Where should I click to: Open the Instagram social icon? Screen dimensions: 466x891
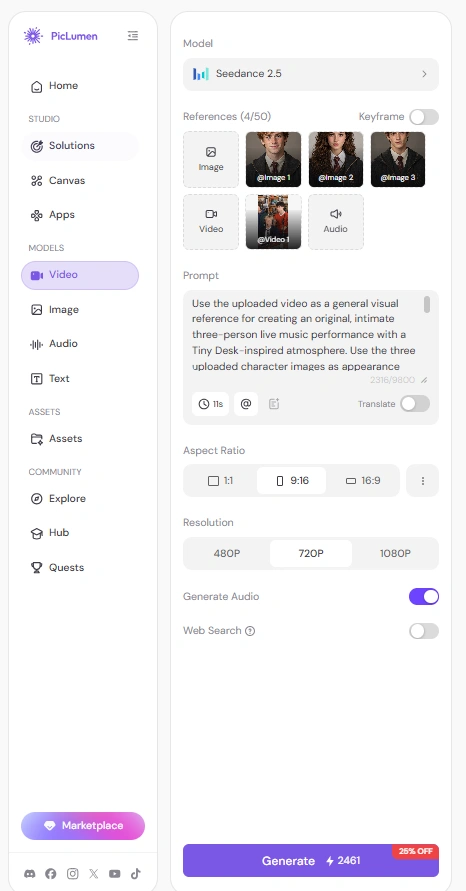pos(72,874)
